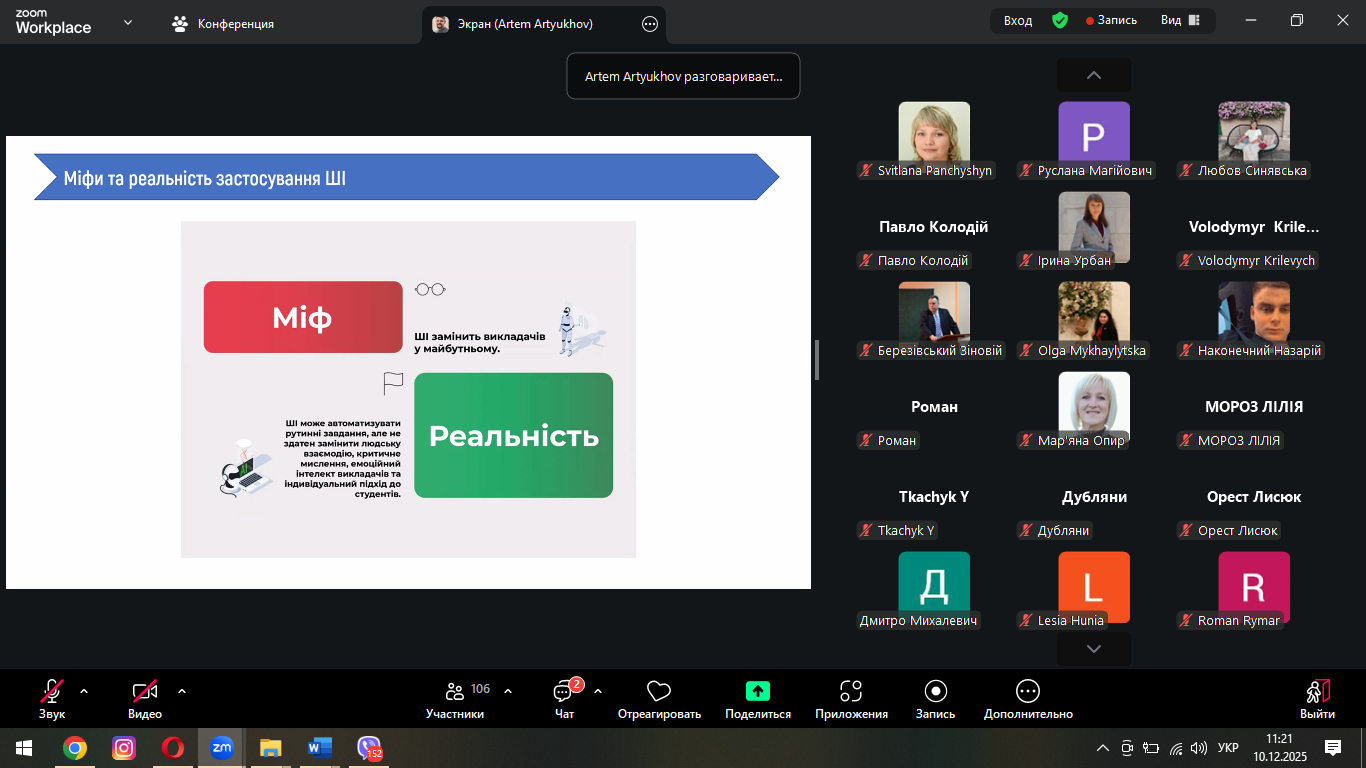Open the Участники participants list icon

pyautogui.click(x=455, y=691)
